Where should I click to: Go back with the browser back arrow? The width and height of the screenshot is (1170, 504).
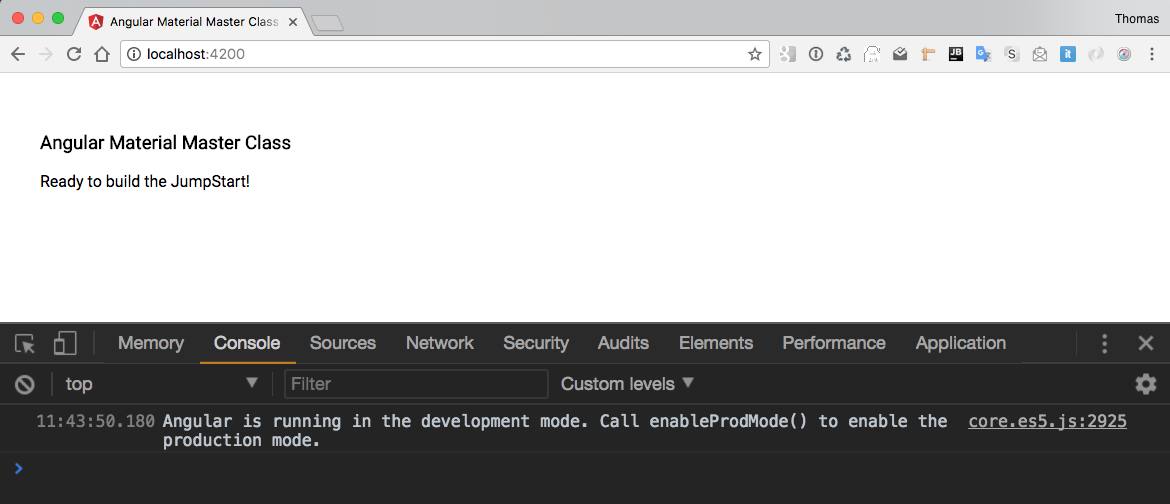click(x=18, y=54)
